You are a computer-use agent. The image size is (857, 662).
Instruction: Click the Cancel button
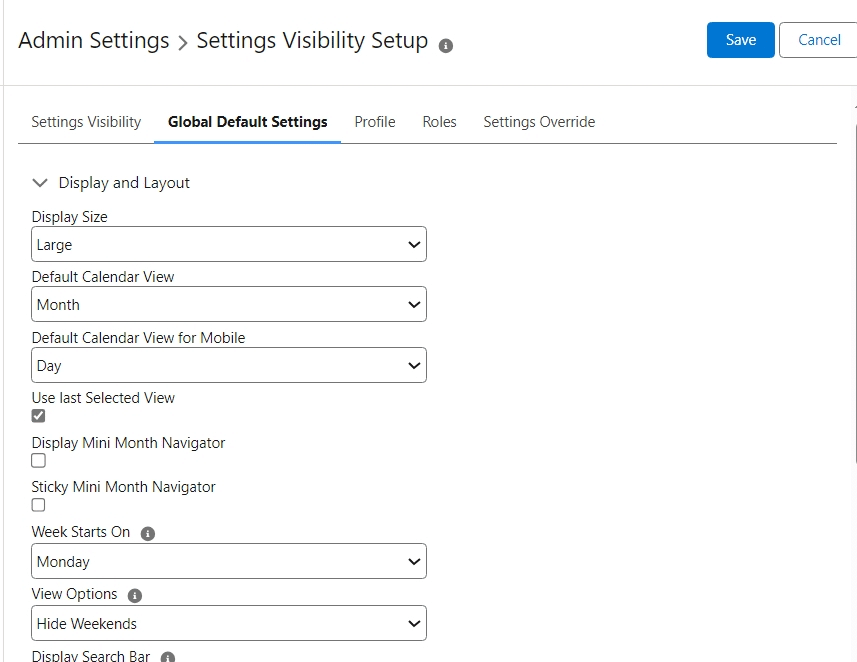(x=818, y=40)
